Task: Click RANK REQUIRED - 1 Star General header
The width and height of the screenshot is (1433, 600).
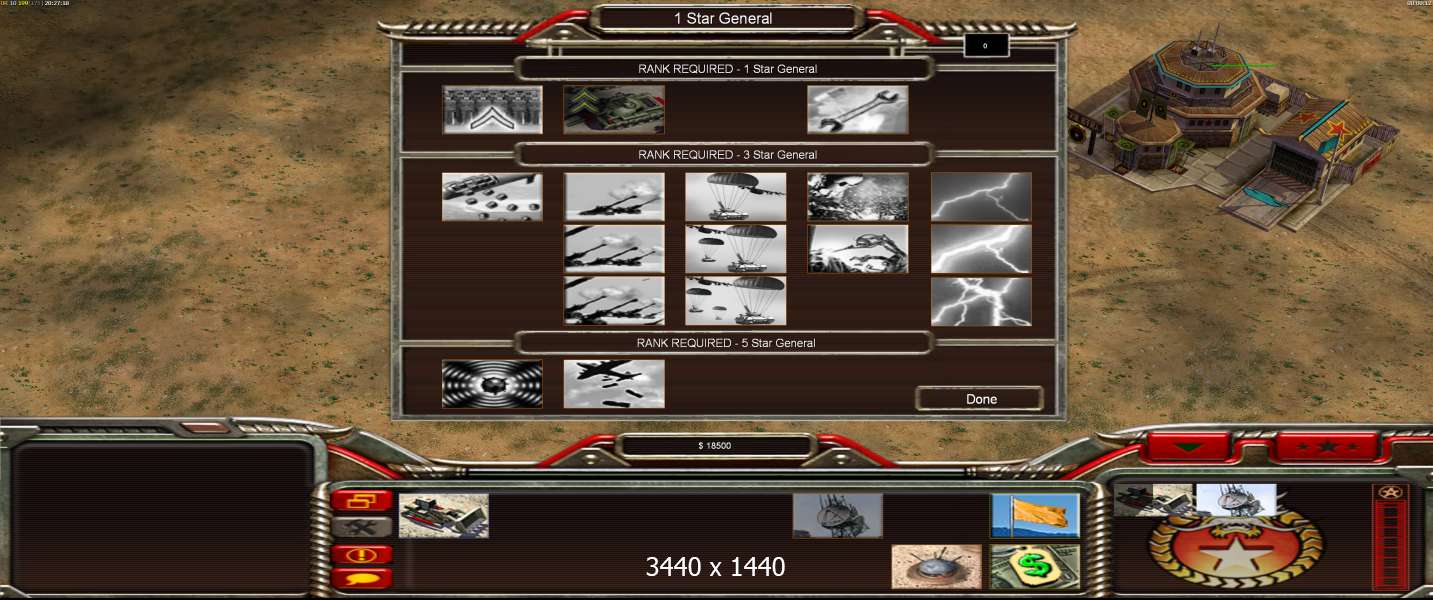Action: (x=727, y=69)
